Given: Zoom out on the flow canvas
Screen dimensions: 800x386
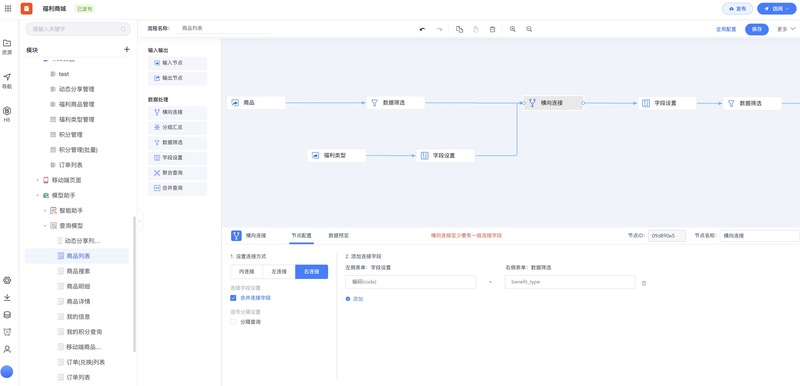Looking at the screenshot, I should pos(529,29).
